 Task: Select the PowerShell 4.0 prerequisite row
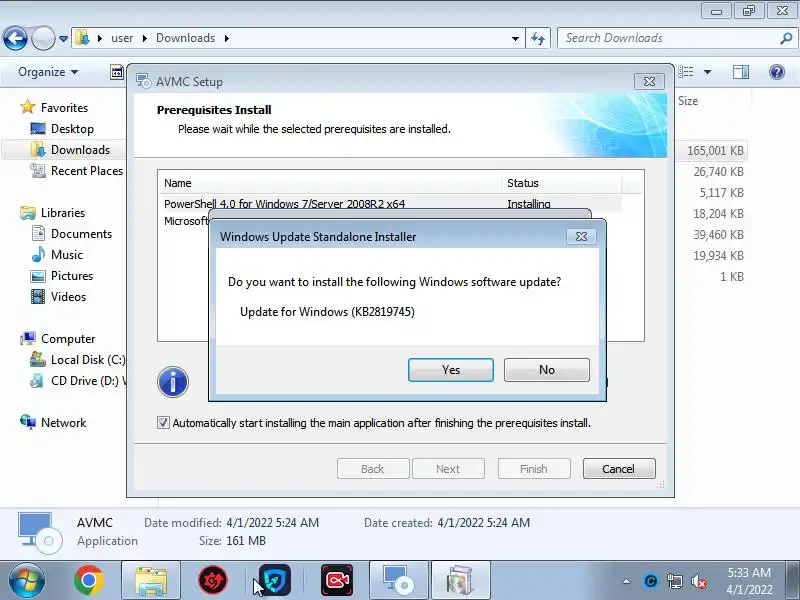(x=390, y=204)
